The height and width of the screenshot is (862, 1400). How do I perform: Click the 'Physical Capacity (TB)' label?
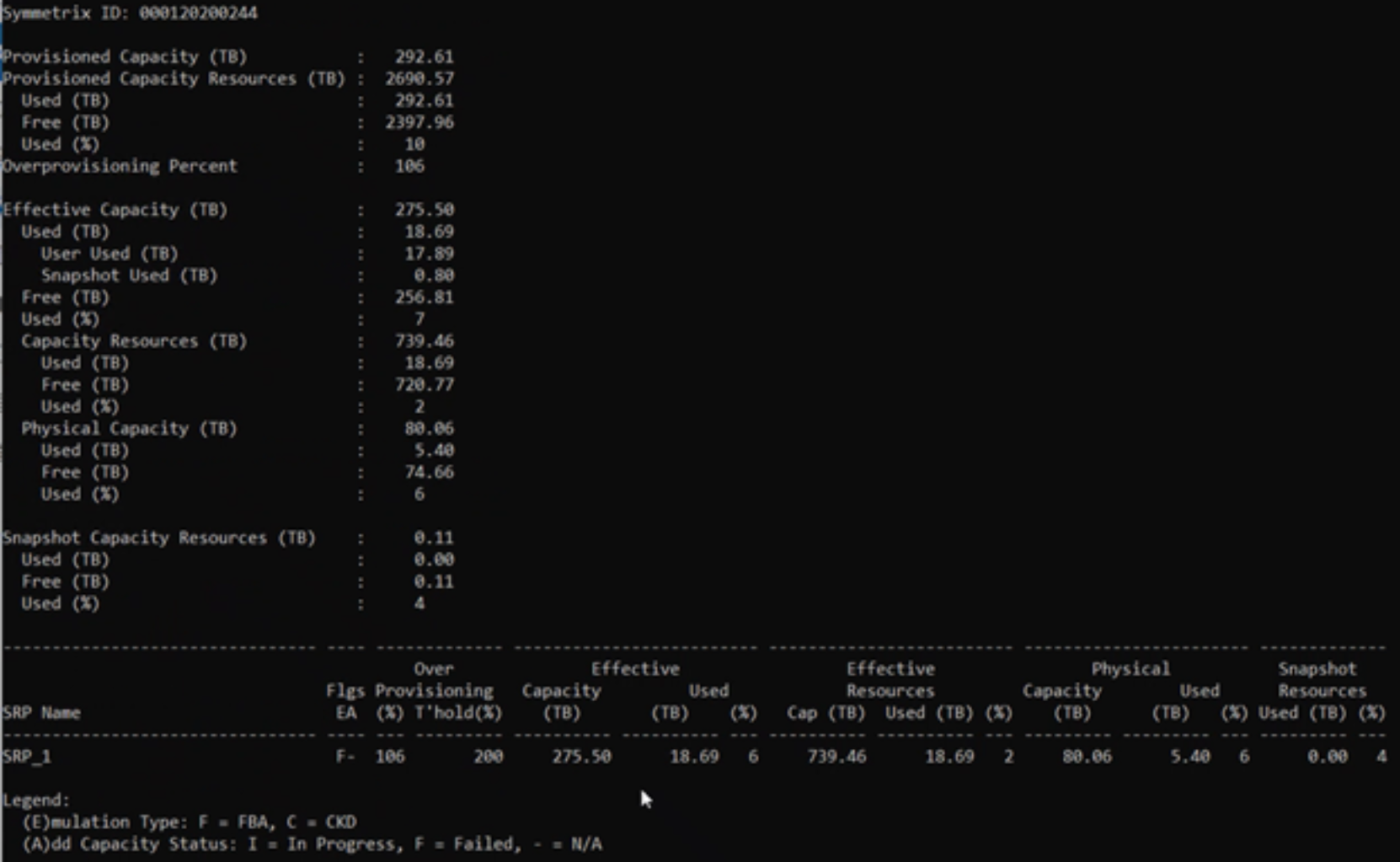coord(129,429)
